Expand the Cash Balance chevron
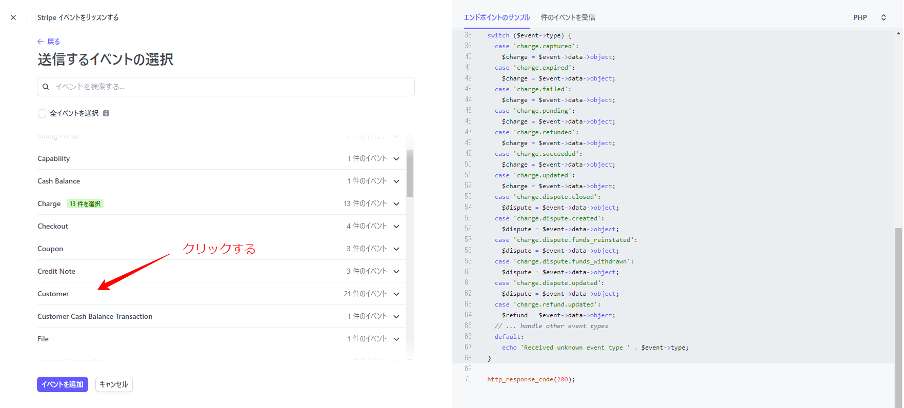The height and width of the screenshot is (408, 904). point(397,181)
